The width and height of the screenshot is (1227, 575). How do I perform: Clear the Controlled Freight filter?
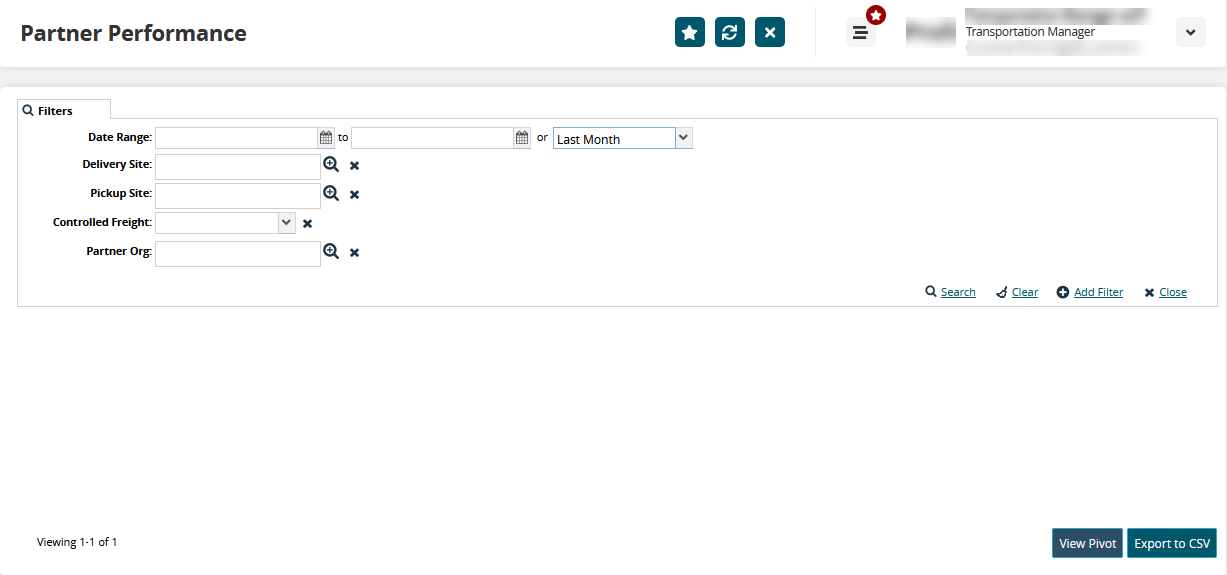point(308,224)
